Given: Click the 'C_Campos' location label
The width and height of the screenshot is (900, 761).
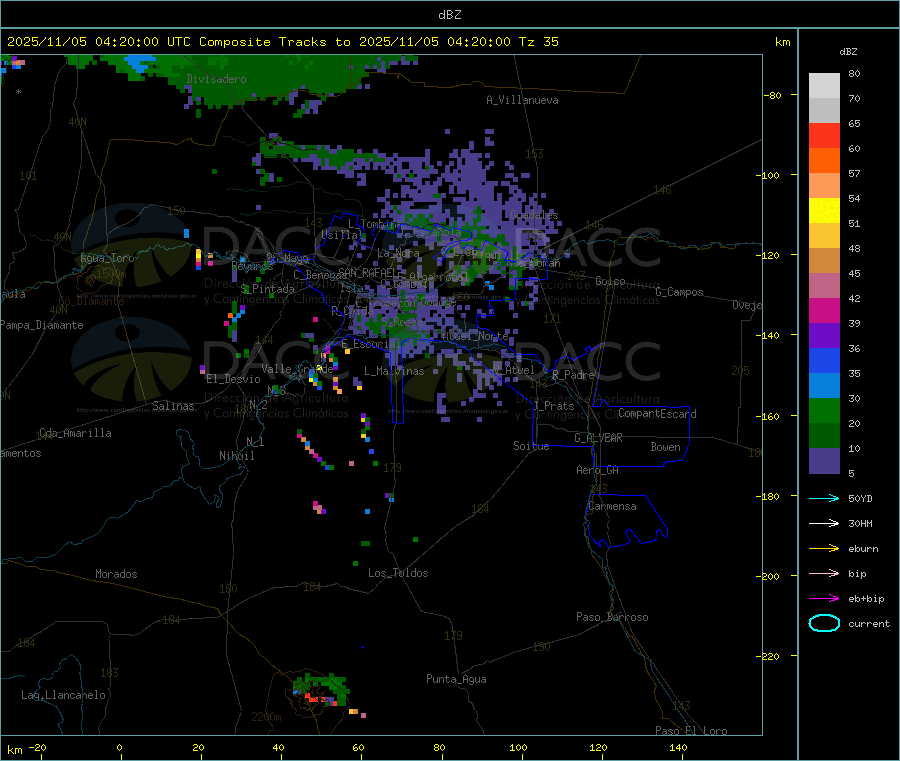Looking at the screenshot, I should pyautogui.click(x=679, y=292).
